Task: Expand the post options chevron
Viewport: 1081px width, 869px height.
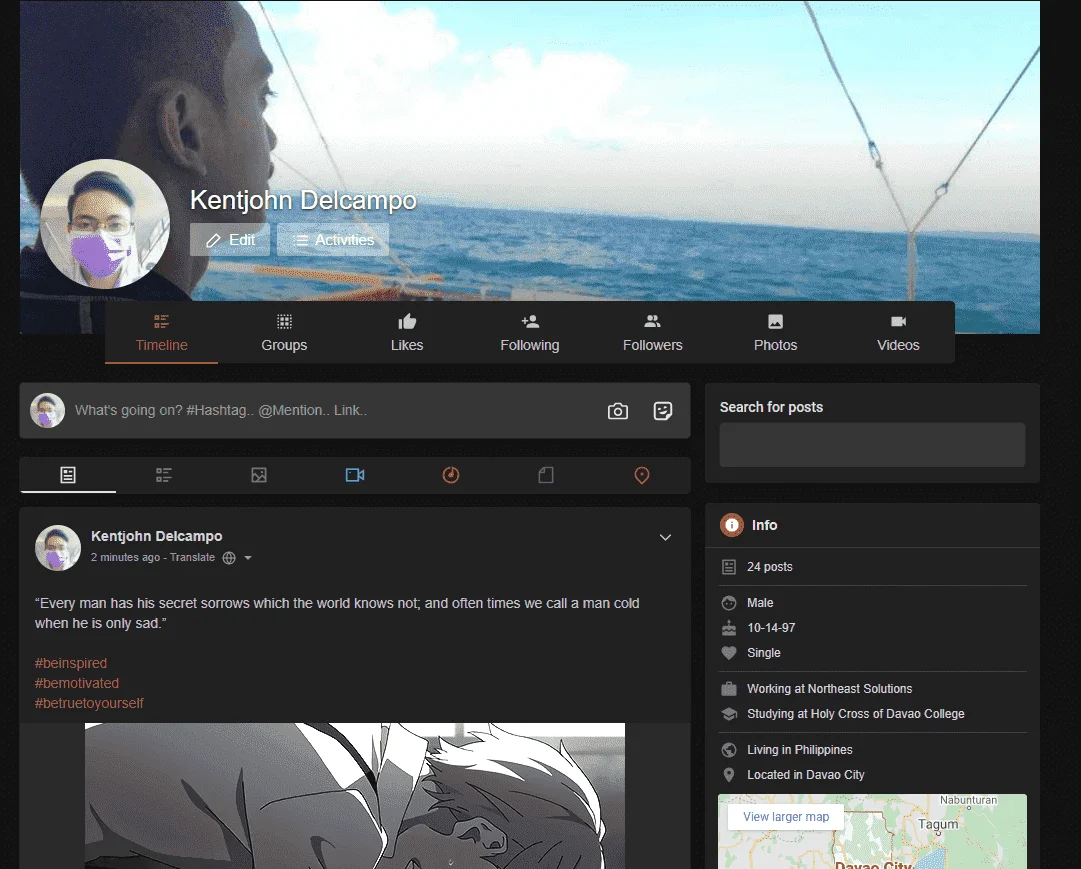Action: [x=665, y=537]
